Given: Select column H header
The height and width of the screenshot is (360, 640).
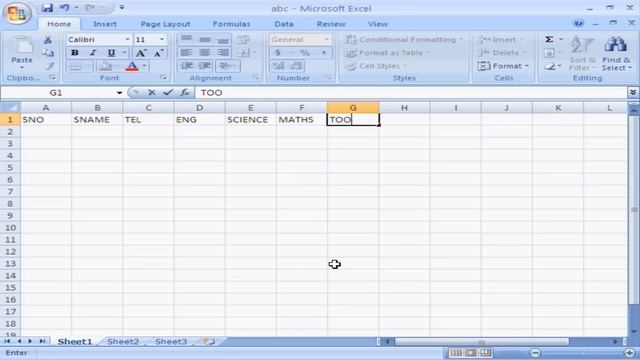Looking at the screenshot, I should click(404, 108).
